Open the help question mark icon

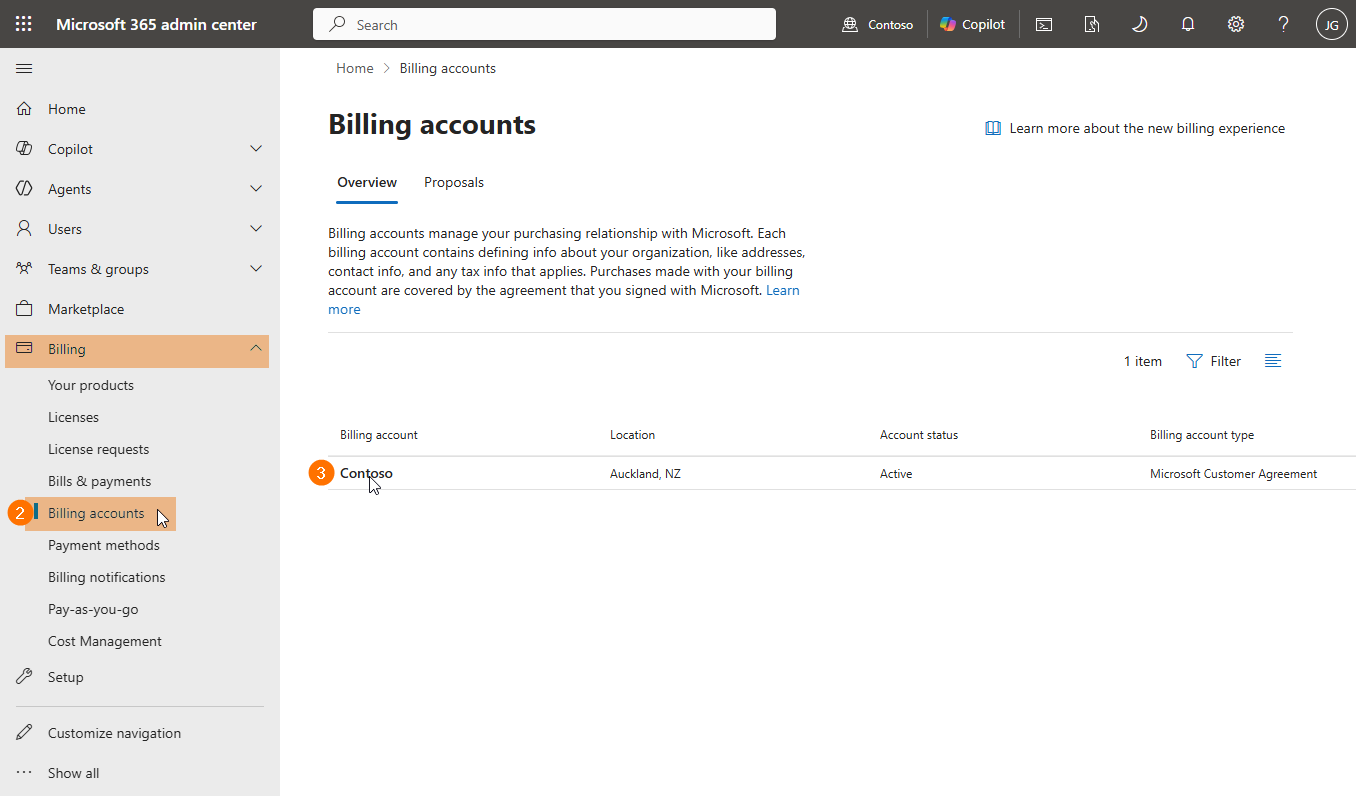click(1284, 24)
